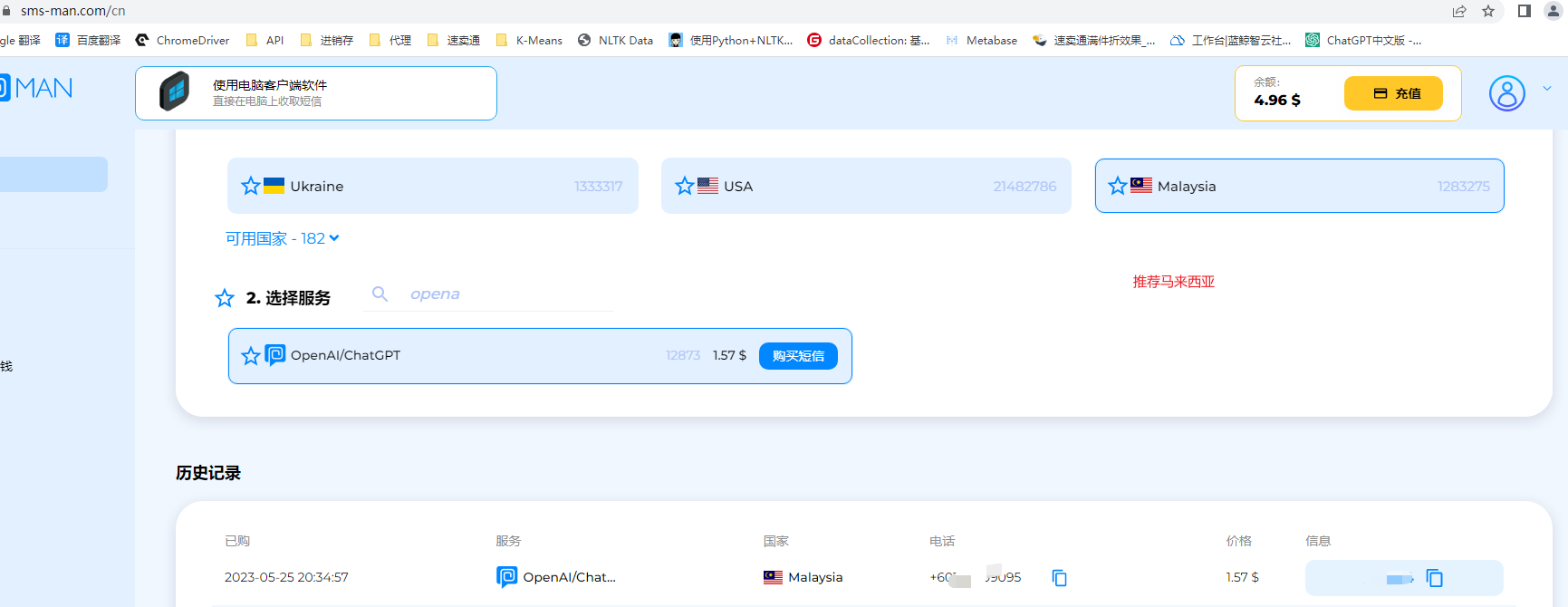Image resolution: width=1568 pixels, height=607 pixels.
Task: Toggle the Malaysia favorite star
Action: [1118, 186]
